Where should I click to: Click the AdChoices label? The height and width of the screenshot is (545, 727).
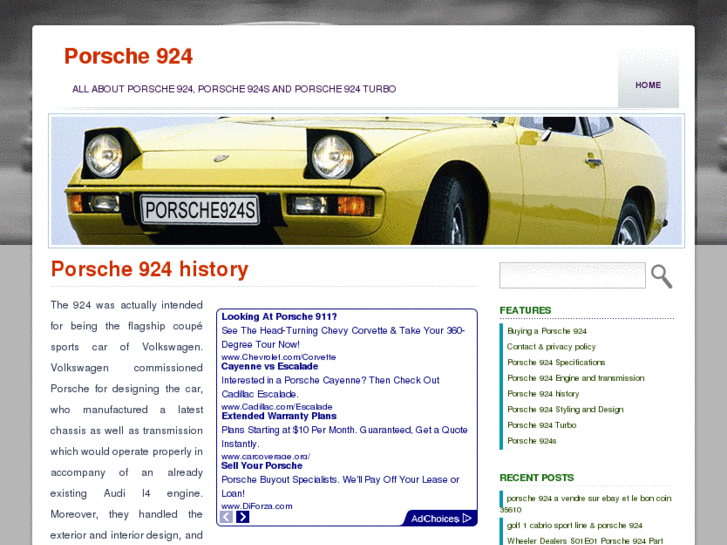(x=434, y=519)
